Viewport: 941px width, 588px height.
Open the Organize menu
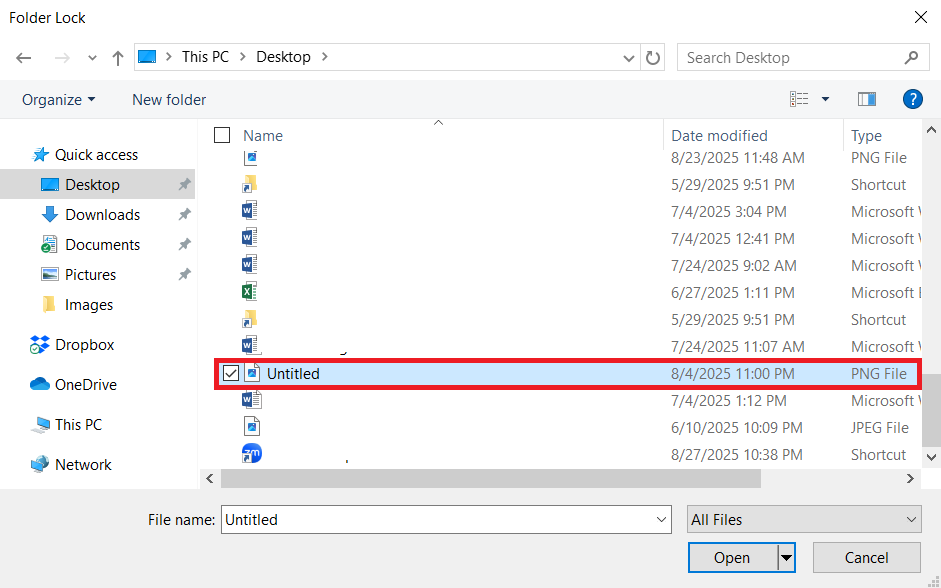pos(59,99)
